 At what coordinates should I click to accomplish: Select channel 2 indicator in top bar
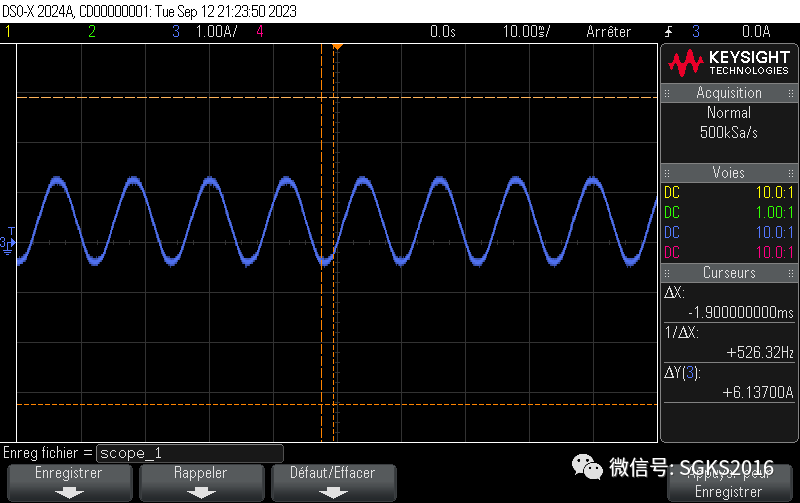[x=92, y=32]
